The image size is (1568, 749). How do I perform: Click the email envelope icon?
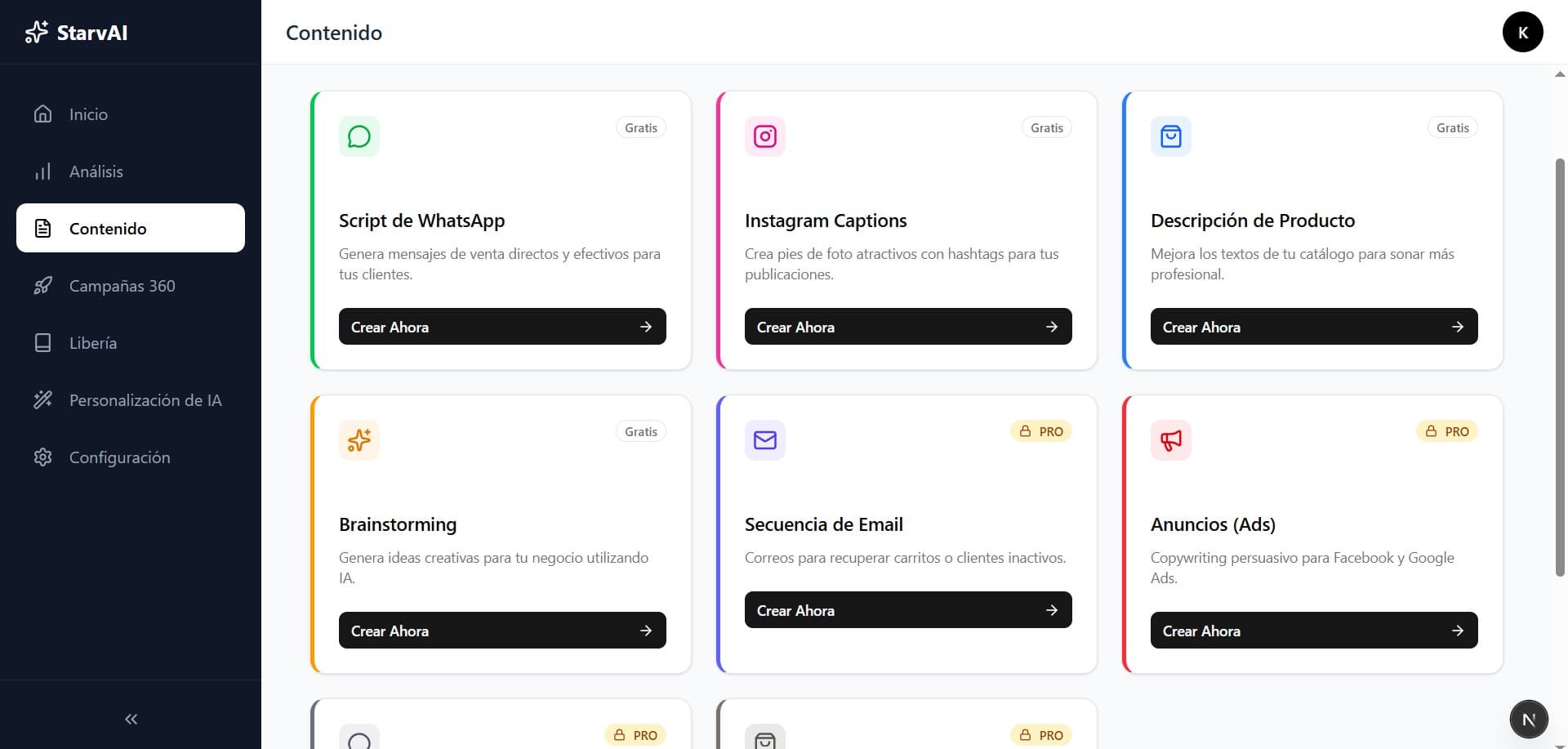point(764,440)
